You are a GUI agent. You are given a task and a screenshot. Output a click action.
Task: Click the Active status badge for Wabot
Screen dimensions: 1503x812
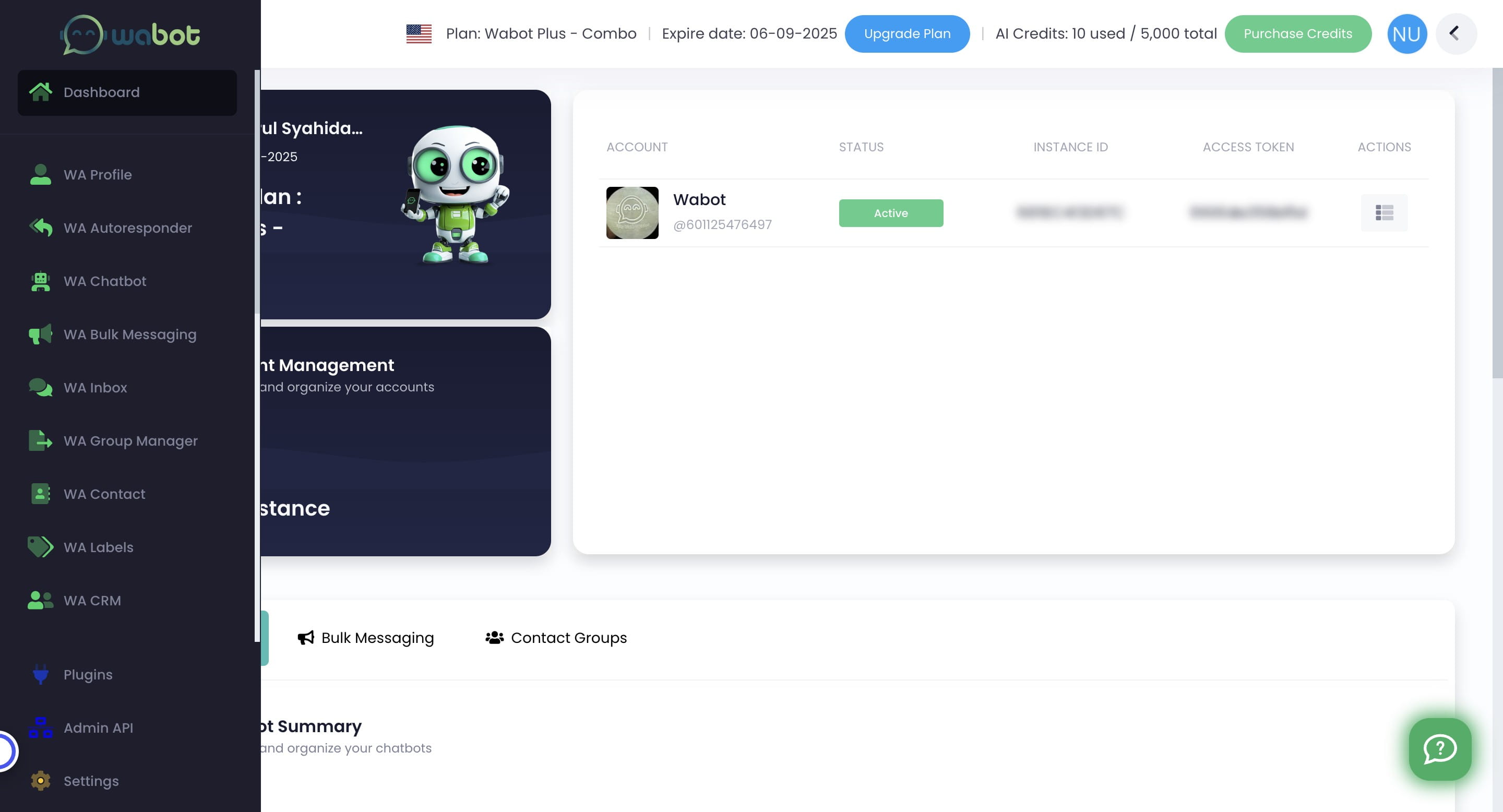pyautogui.click(x=891, y=213)
